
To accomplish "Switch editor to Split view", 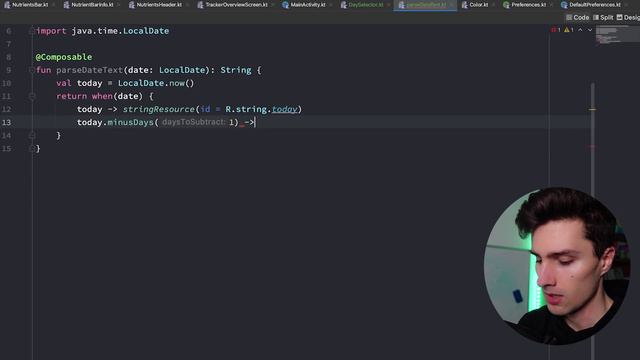I will [603, 18].
